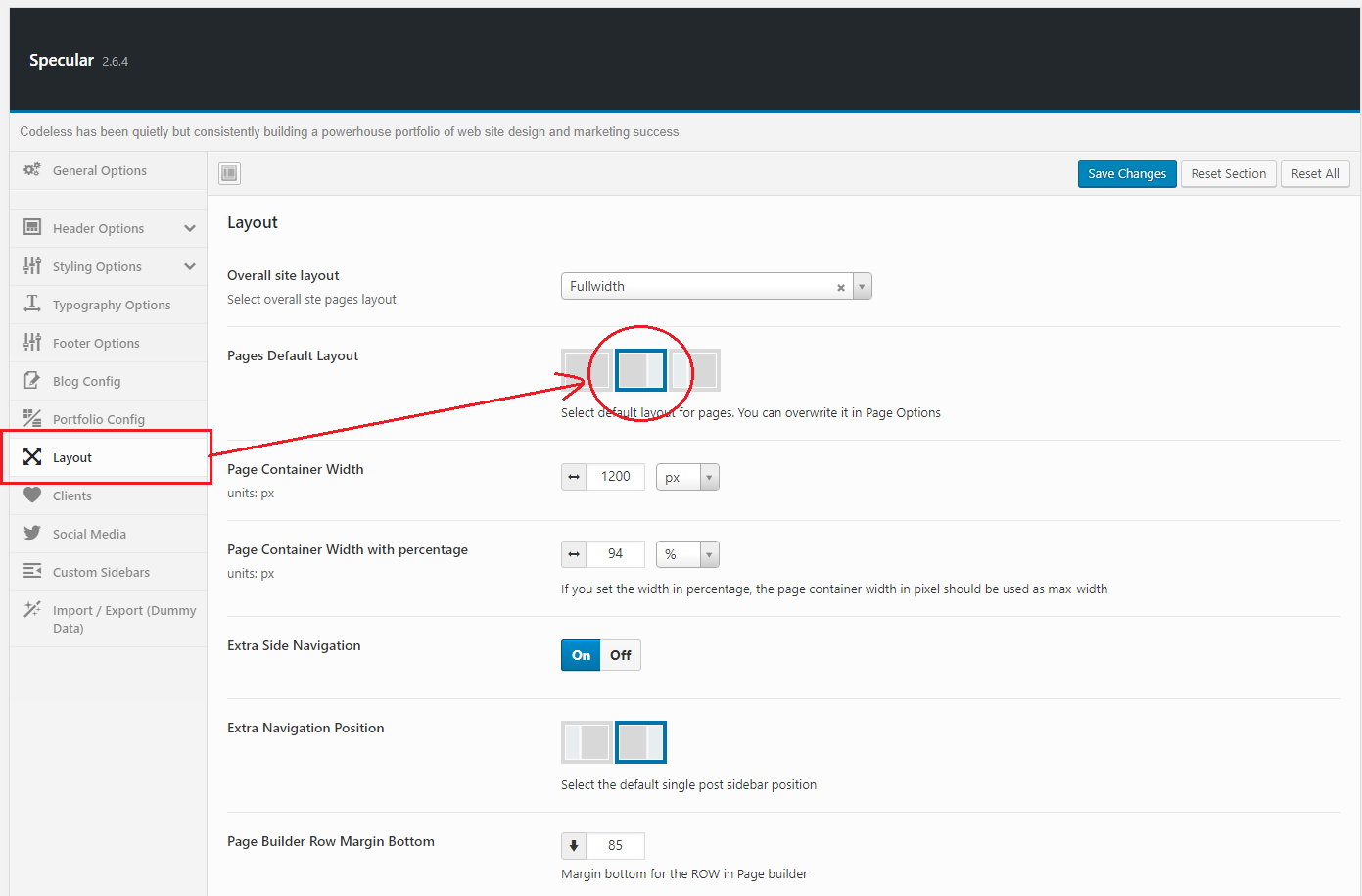The image size is (1362, 896).
Task: Click the Select overall ste pages layout description
Action: click(x=311, y=300)
